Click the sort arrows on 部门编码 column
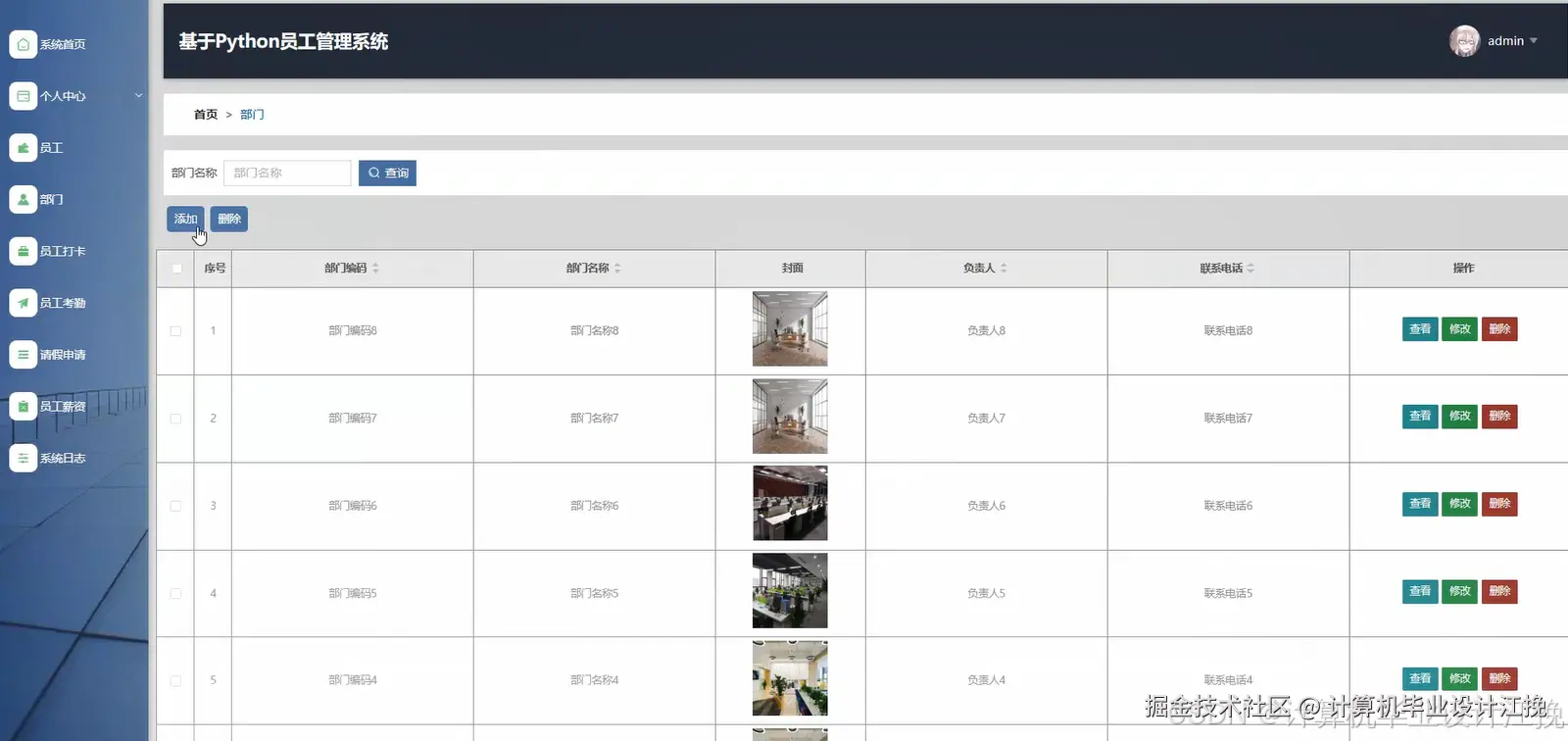Viewport: 1568px width, 741px height. (375, 268)
